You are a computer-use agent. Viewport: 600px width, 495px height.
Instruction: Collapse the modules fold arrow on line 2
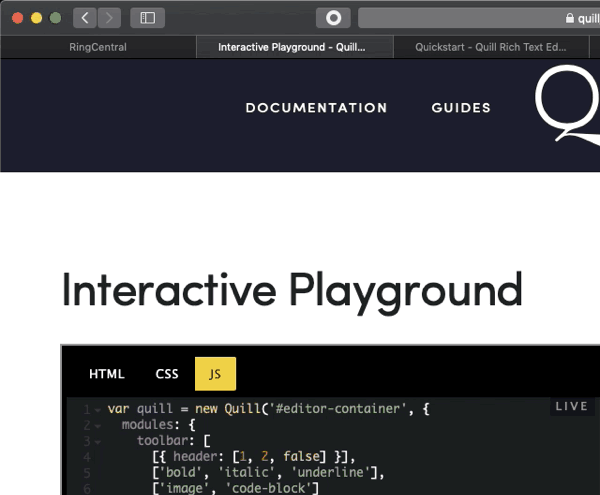pyautogui.click(x=98, y=426)
